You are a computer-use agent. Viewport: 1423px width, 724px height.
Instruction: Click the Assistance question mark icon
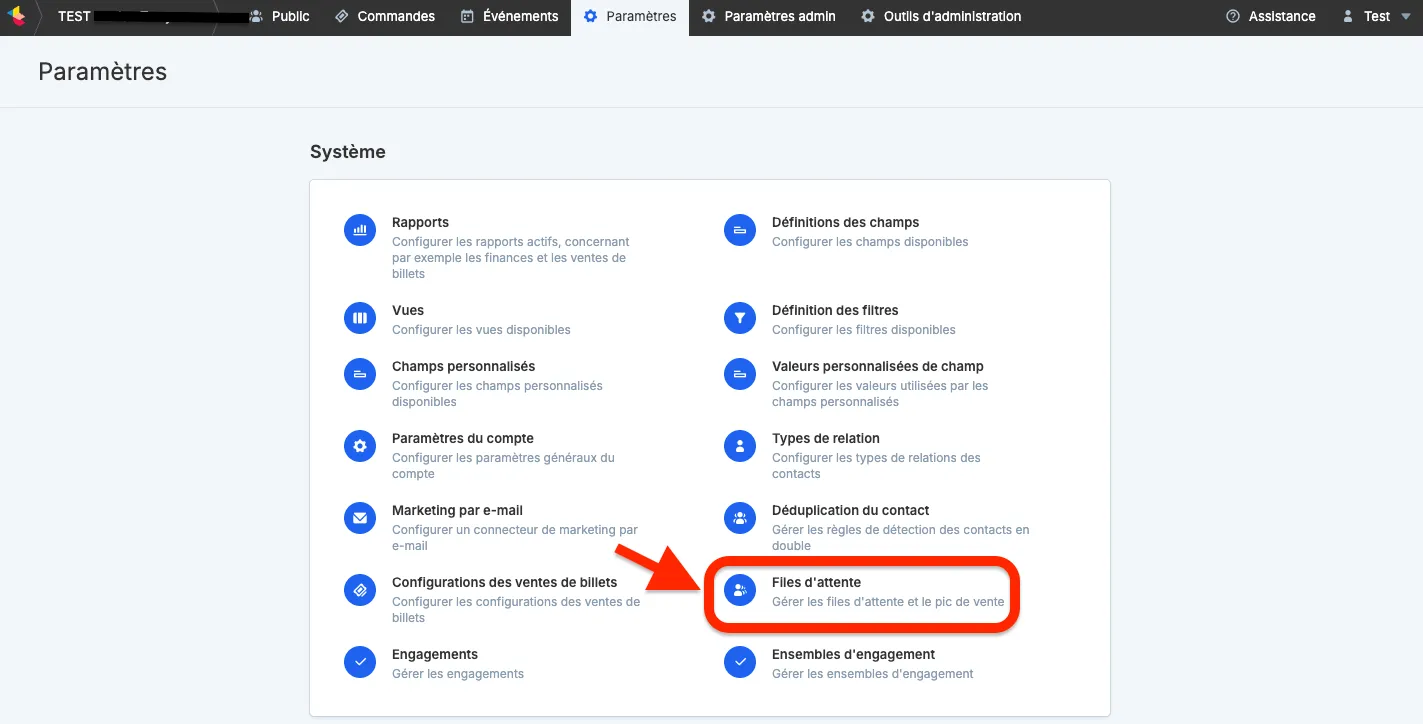click(1232, 16)
